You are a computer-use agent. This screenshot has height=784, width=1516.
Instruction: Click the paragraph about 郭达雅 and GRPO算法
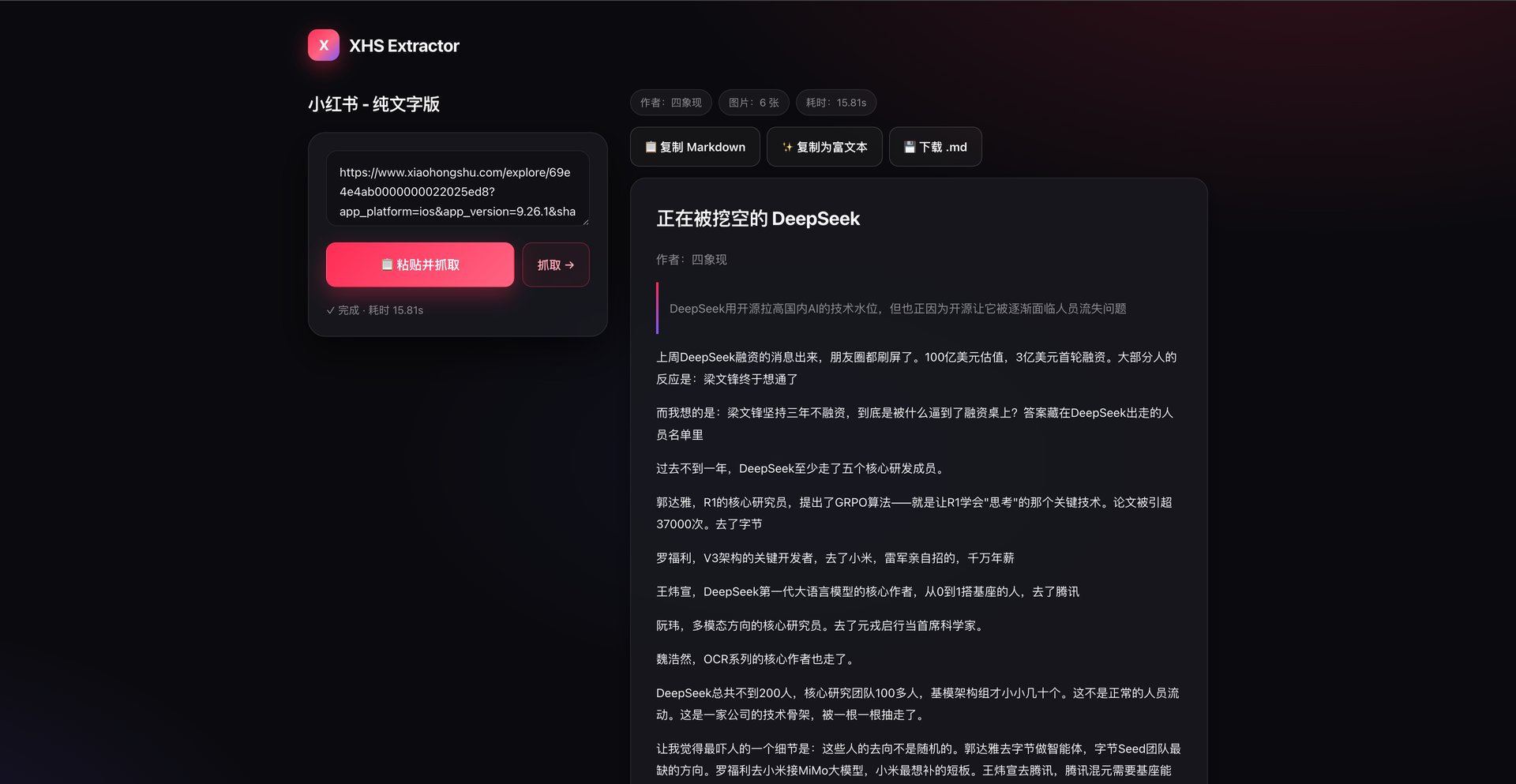(x=918, y=513)
